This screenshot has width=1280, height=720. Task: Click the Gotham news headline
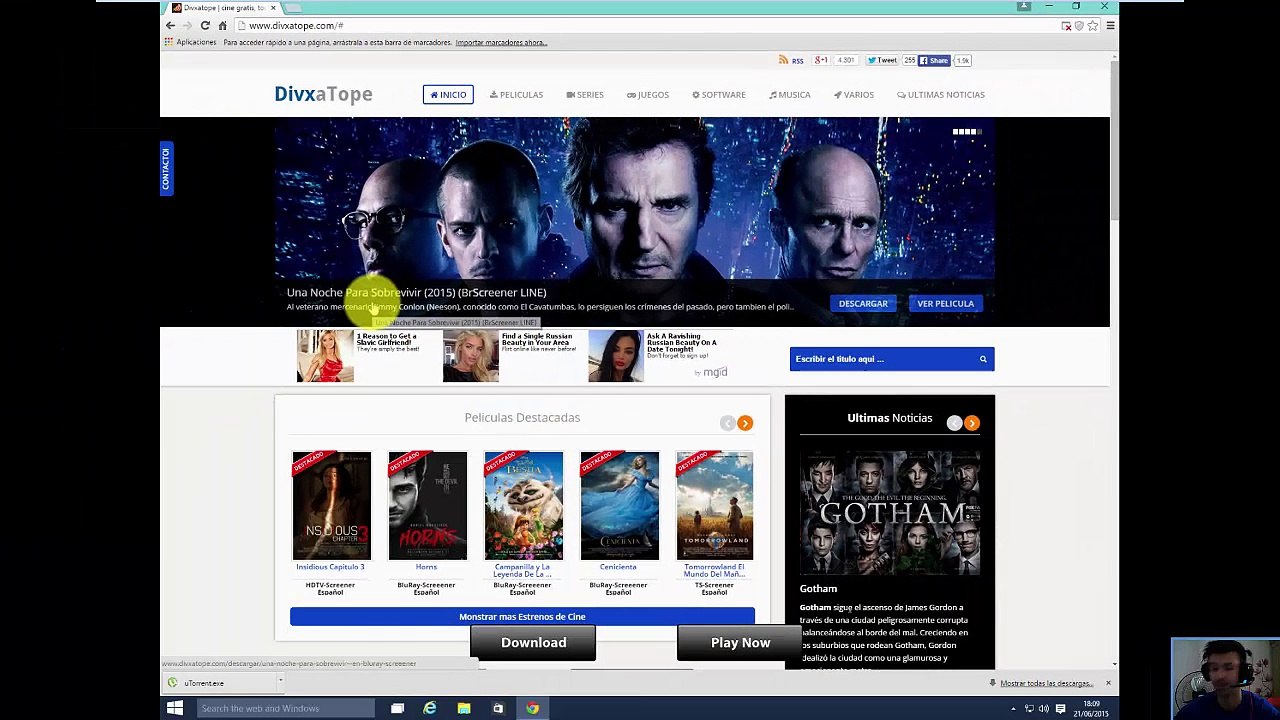click(818, 589)
